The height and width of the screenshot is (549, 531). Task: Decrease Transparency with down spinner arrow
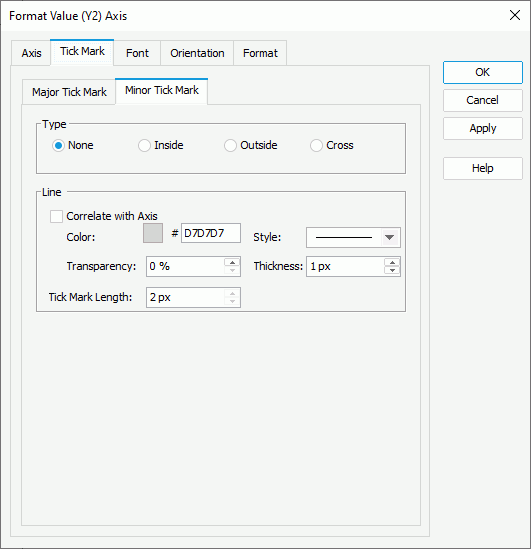pyautogui.click(x=232, y=270)
